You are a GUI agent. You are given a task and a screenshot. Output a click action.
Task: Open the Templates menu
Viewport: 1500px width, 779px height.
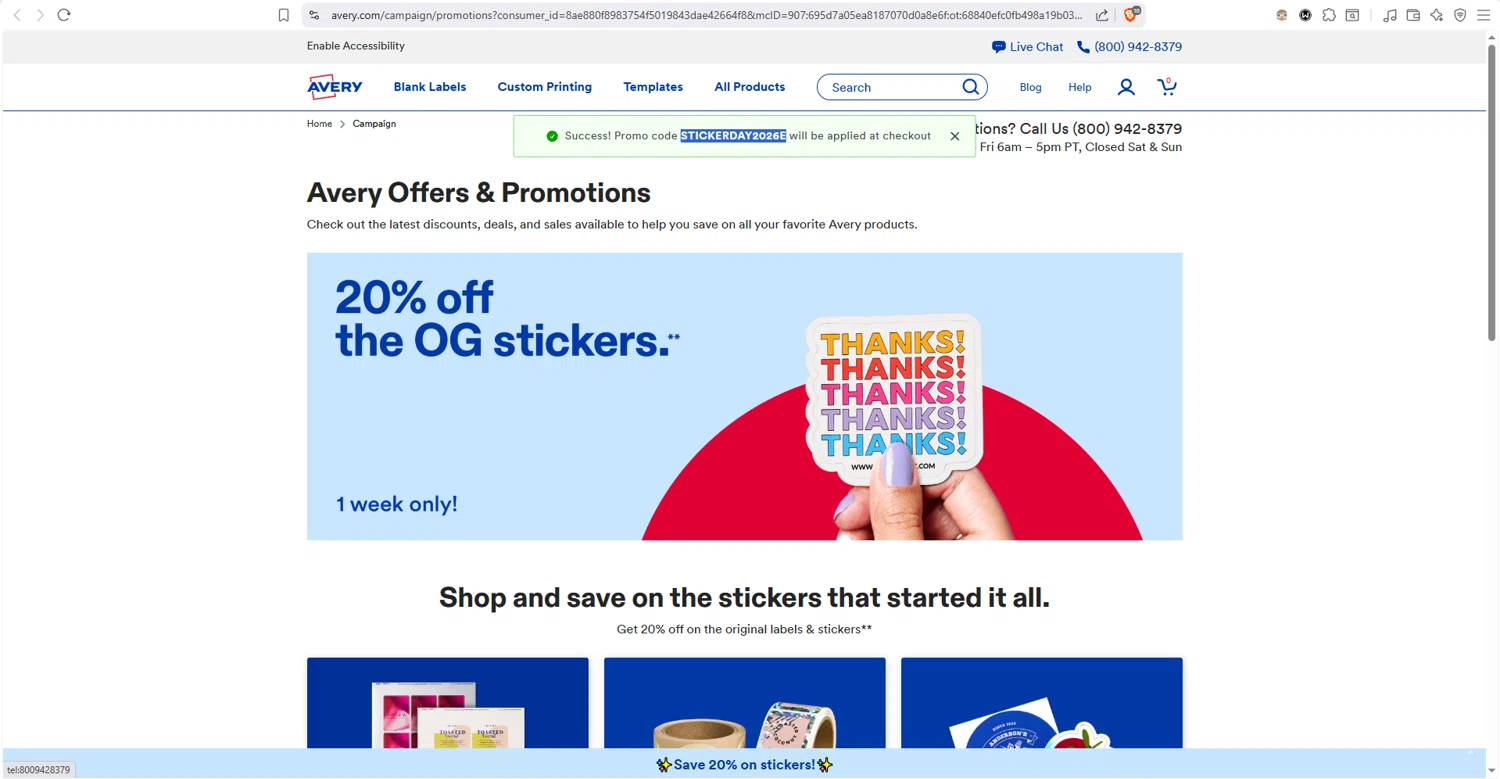[653, 87]
